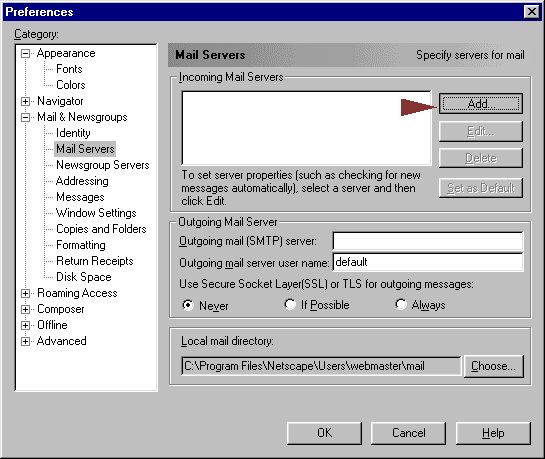Screen dimensions: 545x459
Task: Go to the Fonts settings
Action: point(69,69)
